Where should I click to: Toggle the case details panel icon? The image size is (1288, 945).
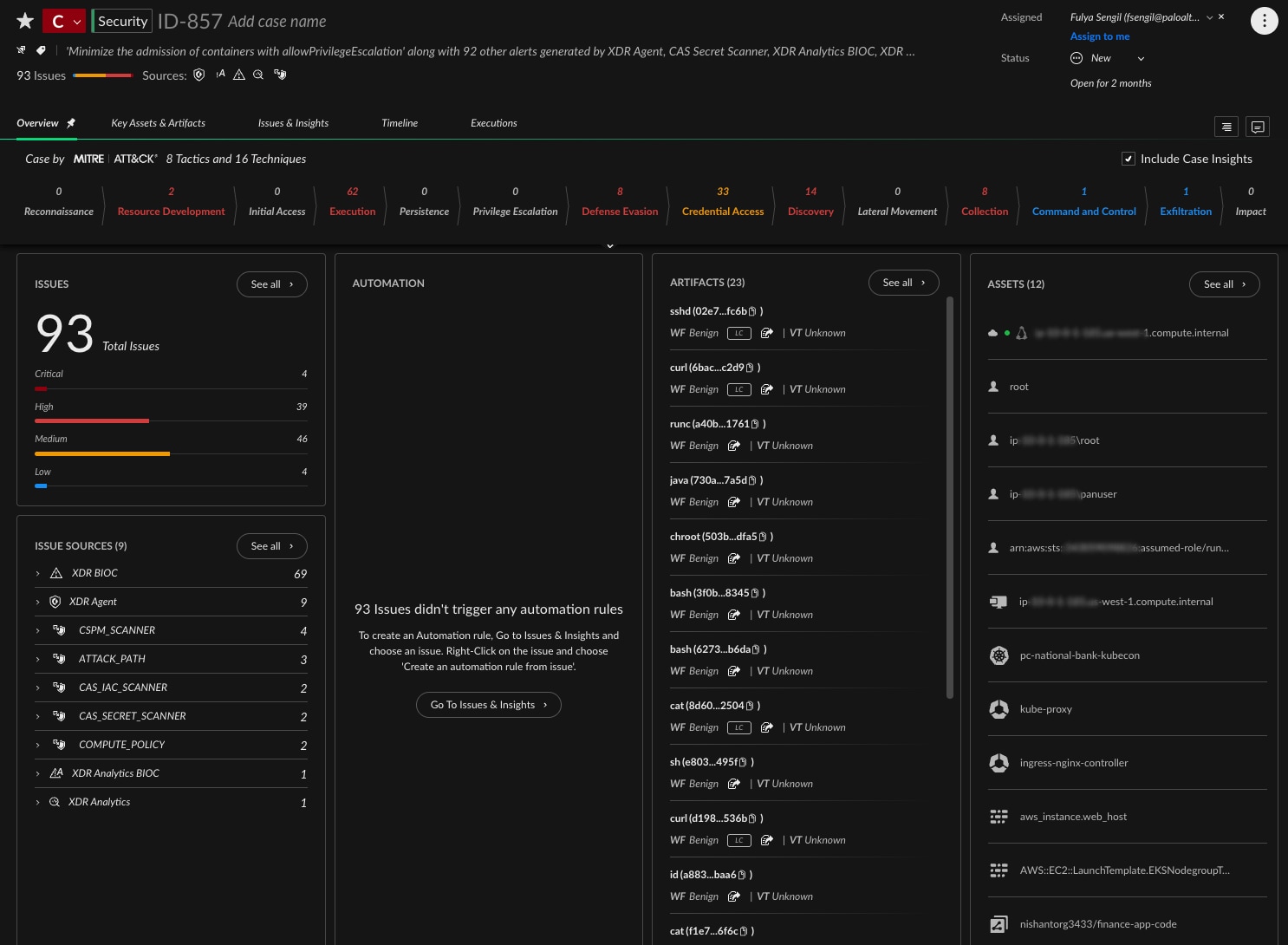click(1226, 127)
